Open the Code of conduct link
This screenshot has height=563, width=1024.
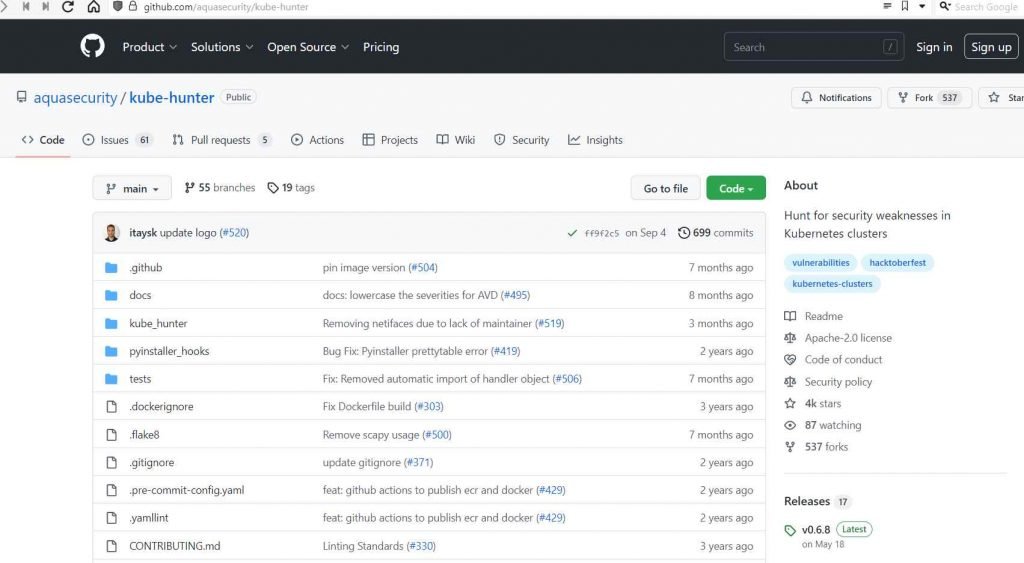pyautogui.click(x=843, y=359)
